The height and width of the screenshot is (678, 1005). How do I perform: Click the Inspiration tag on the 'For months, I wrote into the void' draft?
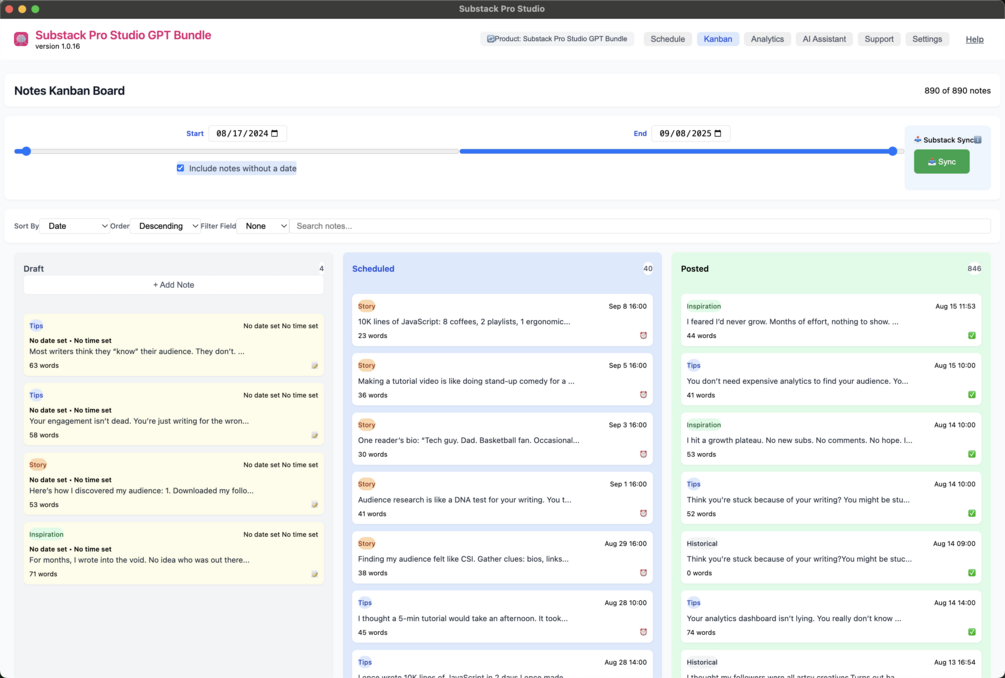46,534
